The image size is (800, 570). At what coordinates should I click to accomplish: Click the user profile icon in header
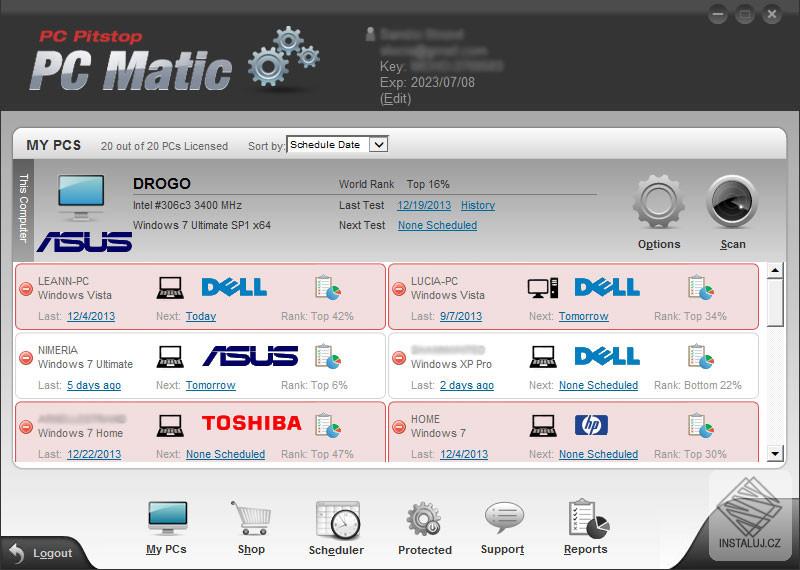tap(371, 34)
